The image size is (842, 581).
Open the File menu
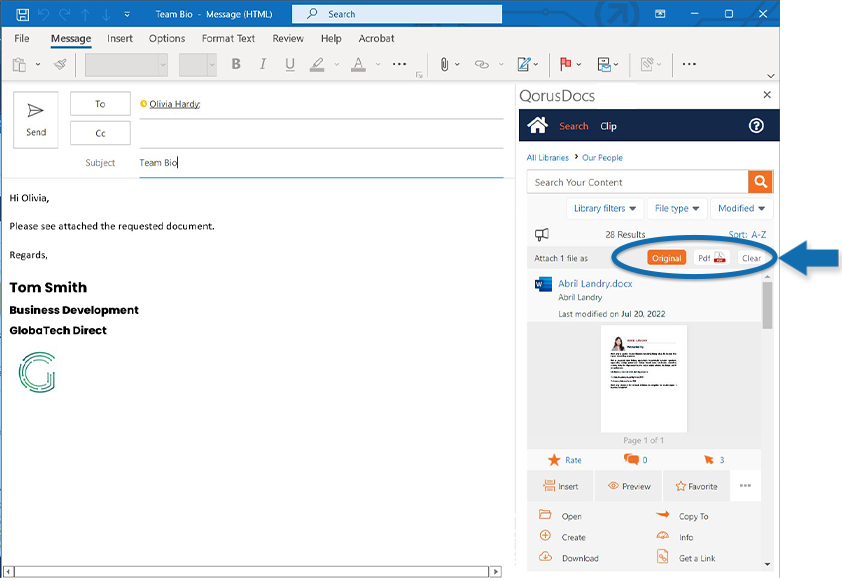pos(22,39)
